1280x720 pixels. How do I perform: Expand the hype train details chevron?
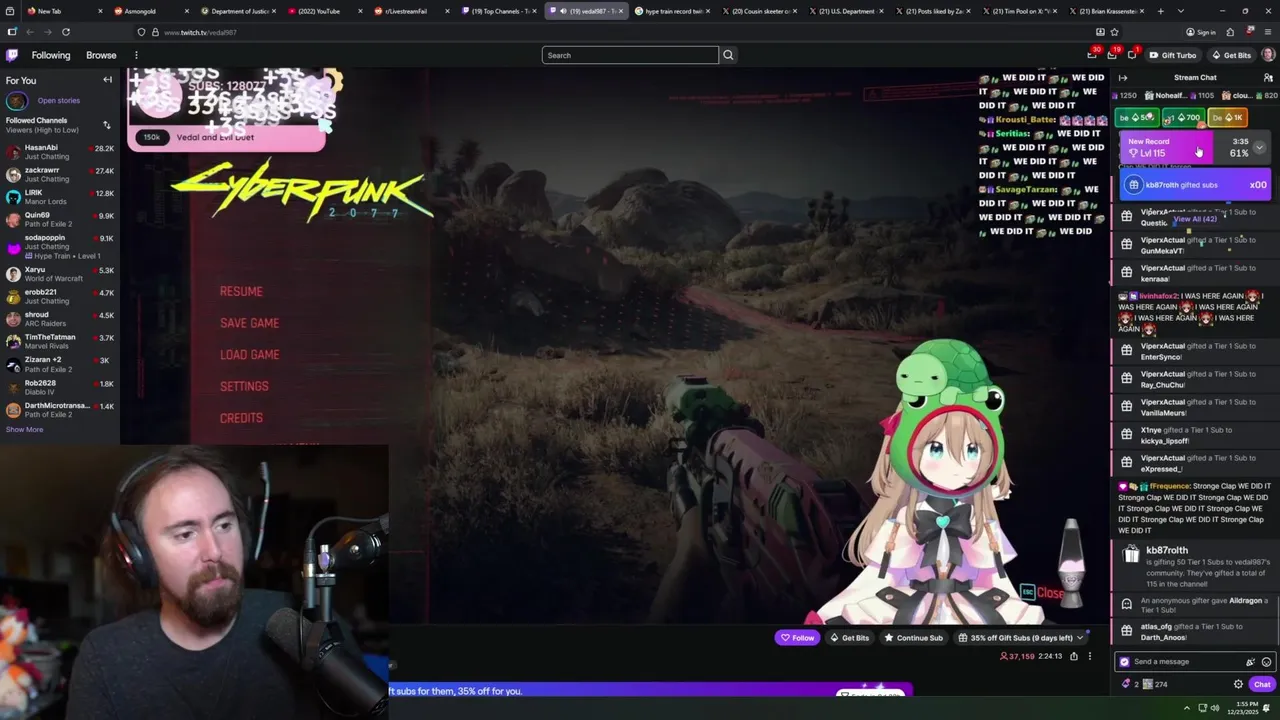tap(1259, 148)
